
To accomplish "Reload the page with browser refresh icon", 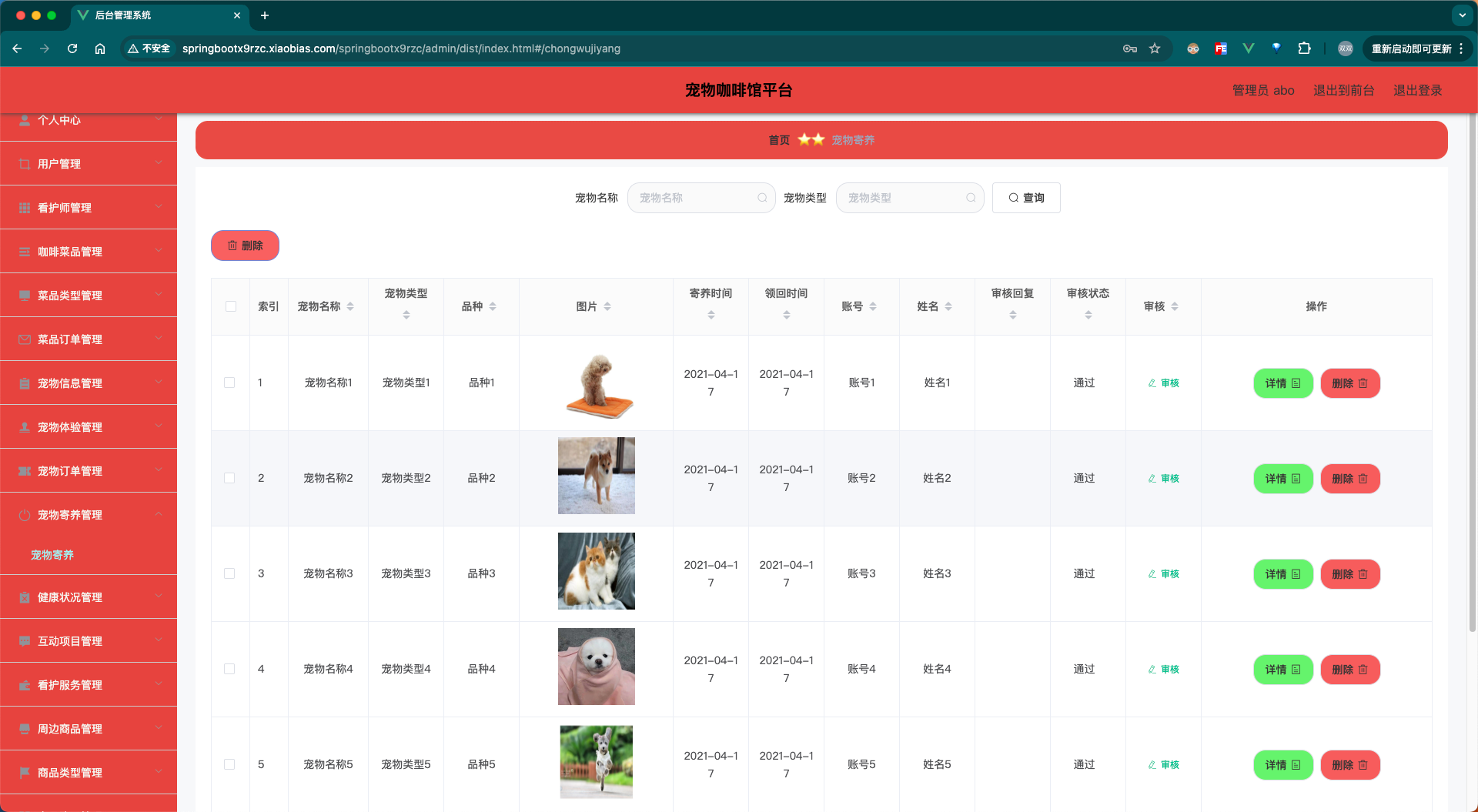I will pos(72,48).
